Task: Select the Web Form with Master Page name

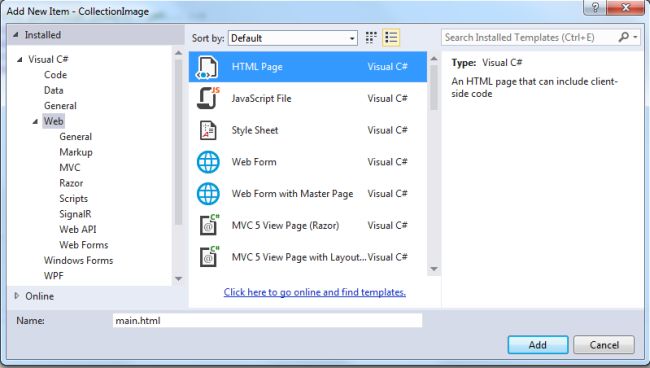Action: tap(292, 194)
